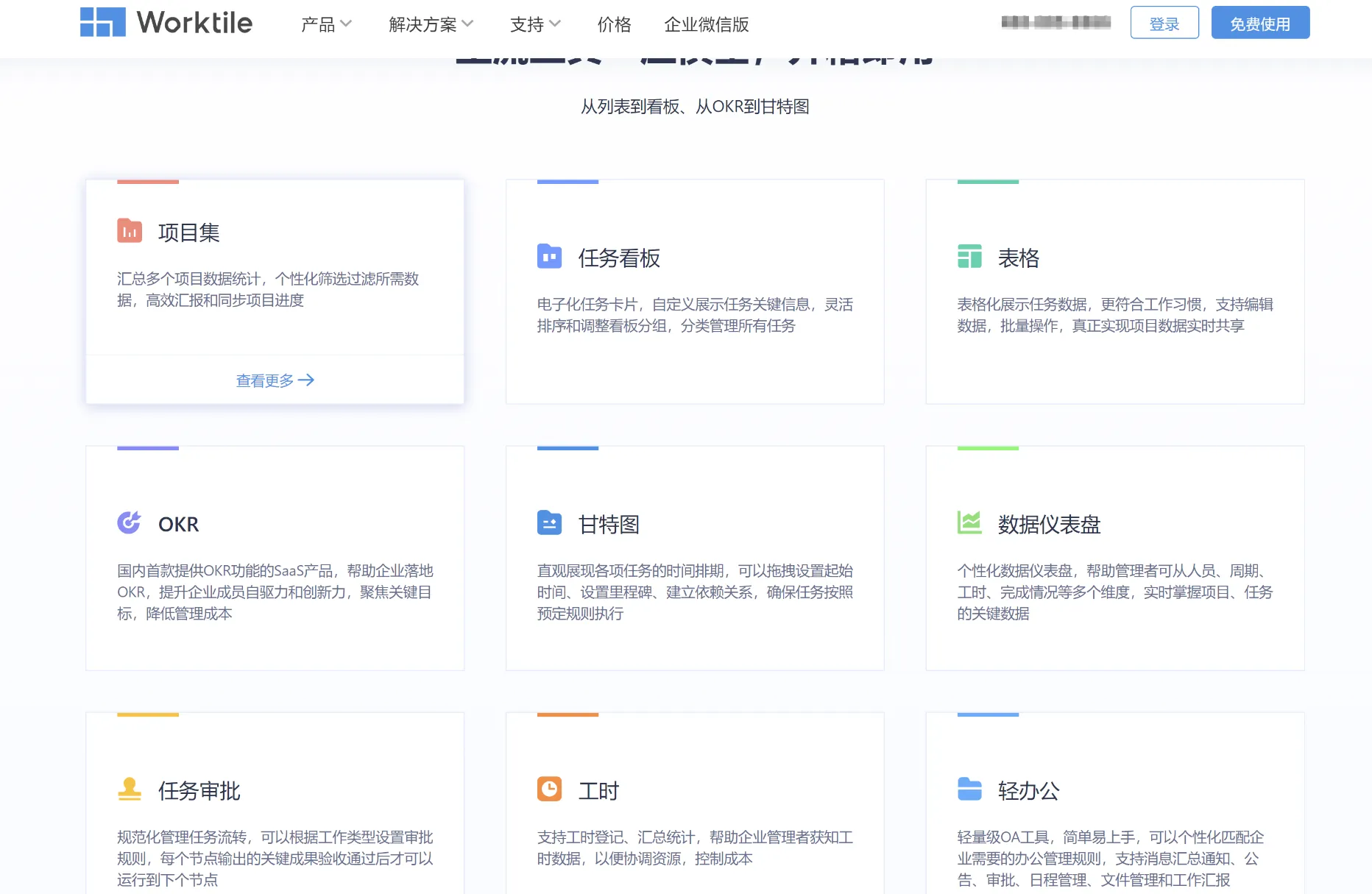The width and height of the screenshot is (1372, 894).
Task: Click the 轻办公 description about 轻量级OA工具
Action: pyautogui.click(x=1111, y=859)
